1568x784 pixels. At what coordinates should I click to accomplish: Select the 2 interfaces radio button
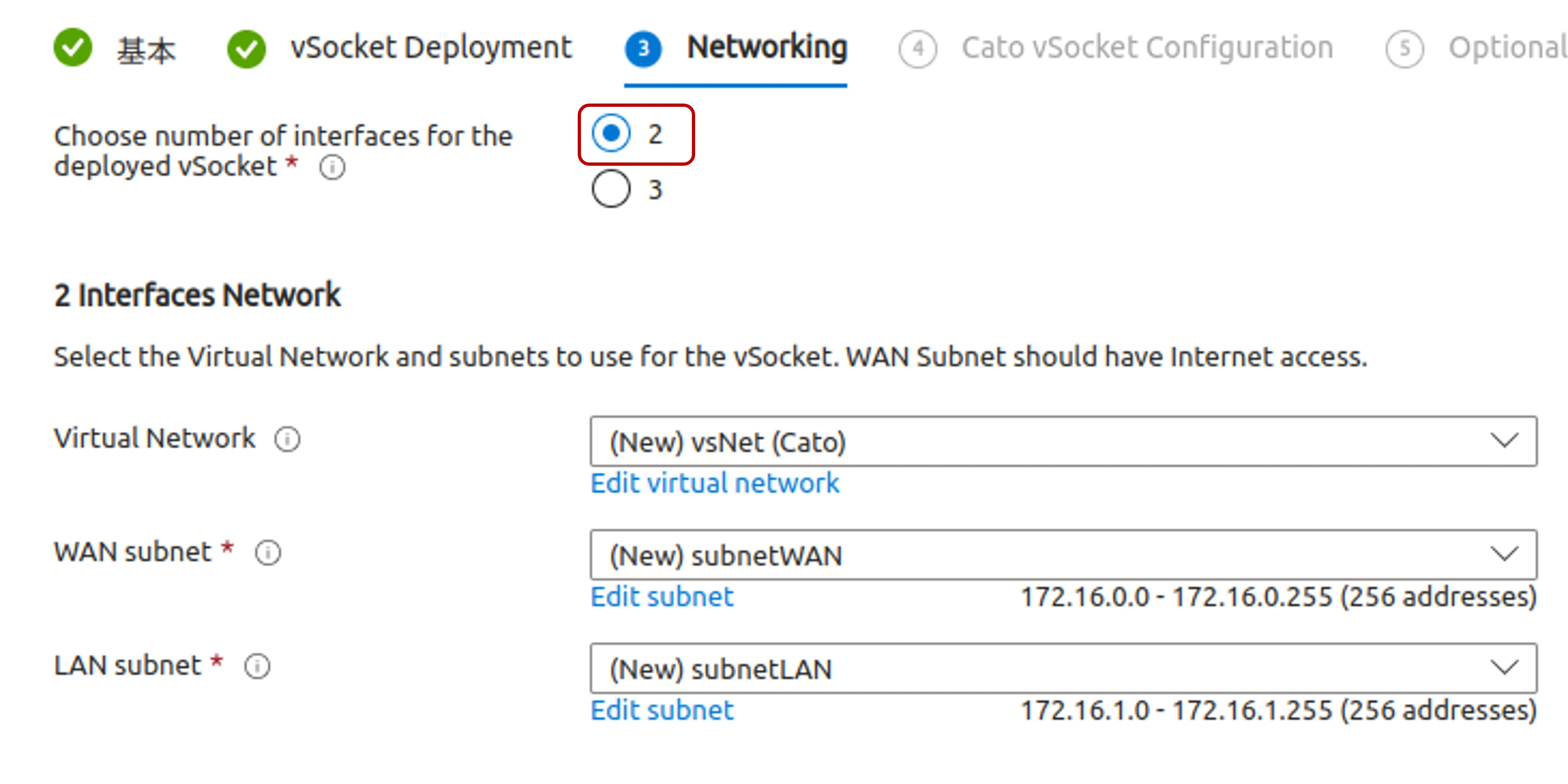click(x=611, y=134)
